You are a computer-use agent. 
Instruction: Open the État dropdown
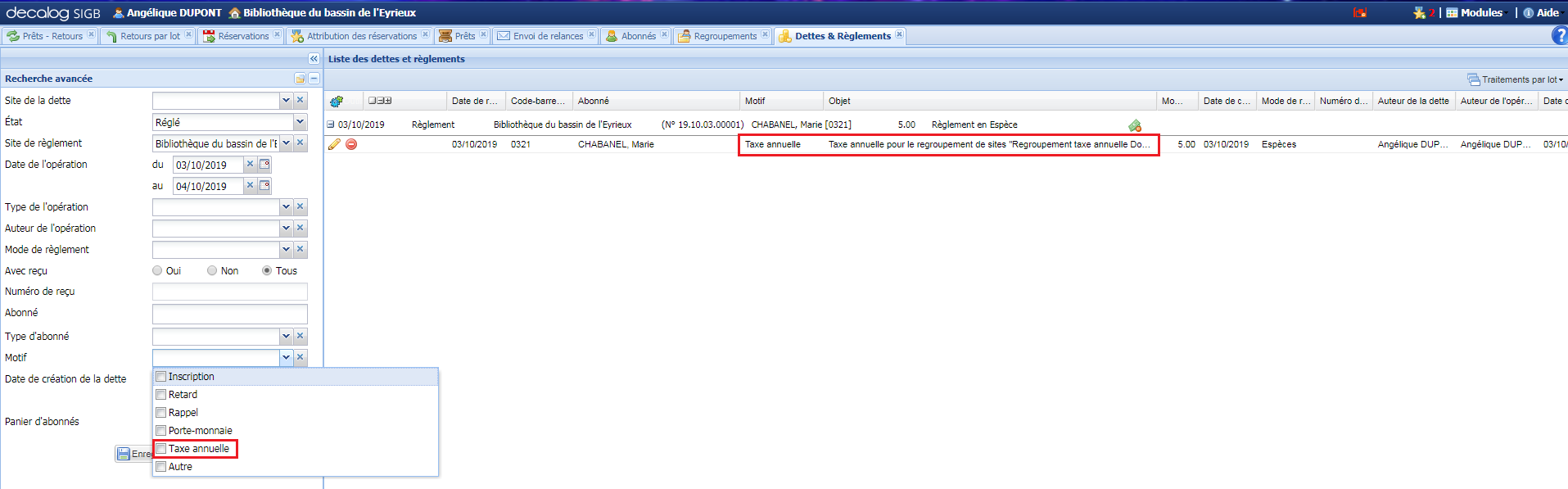[300, 122]
